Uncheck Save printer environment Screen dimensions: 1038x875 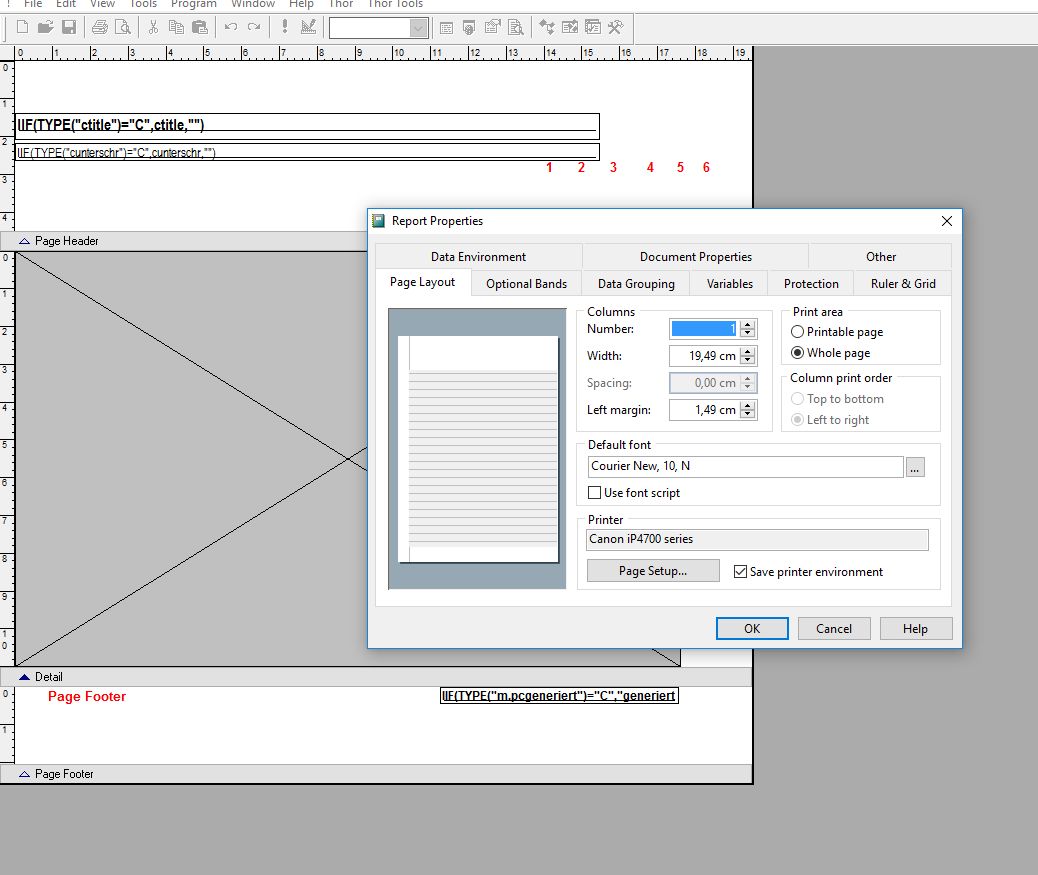pyautogui.click(x=740, y=572)
